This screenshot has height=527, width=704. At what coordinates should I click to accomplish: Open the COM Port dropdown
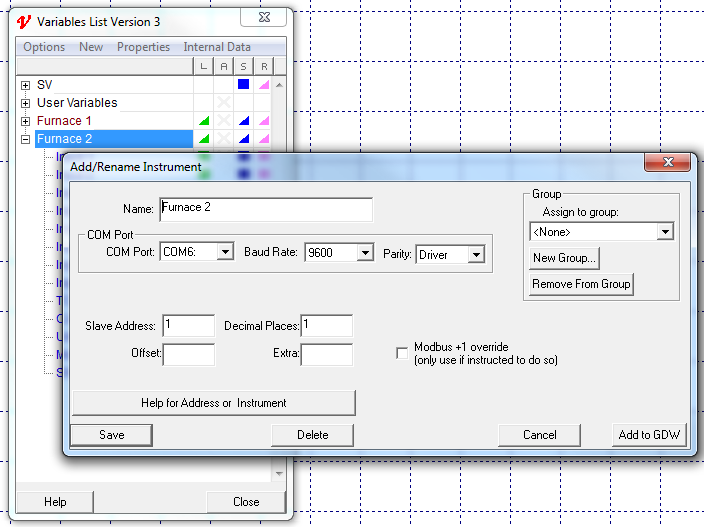[225, 253]
